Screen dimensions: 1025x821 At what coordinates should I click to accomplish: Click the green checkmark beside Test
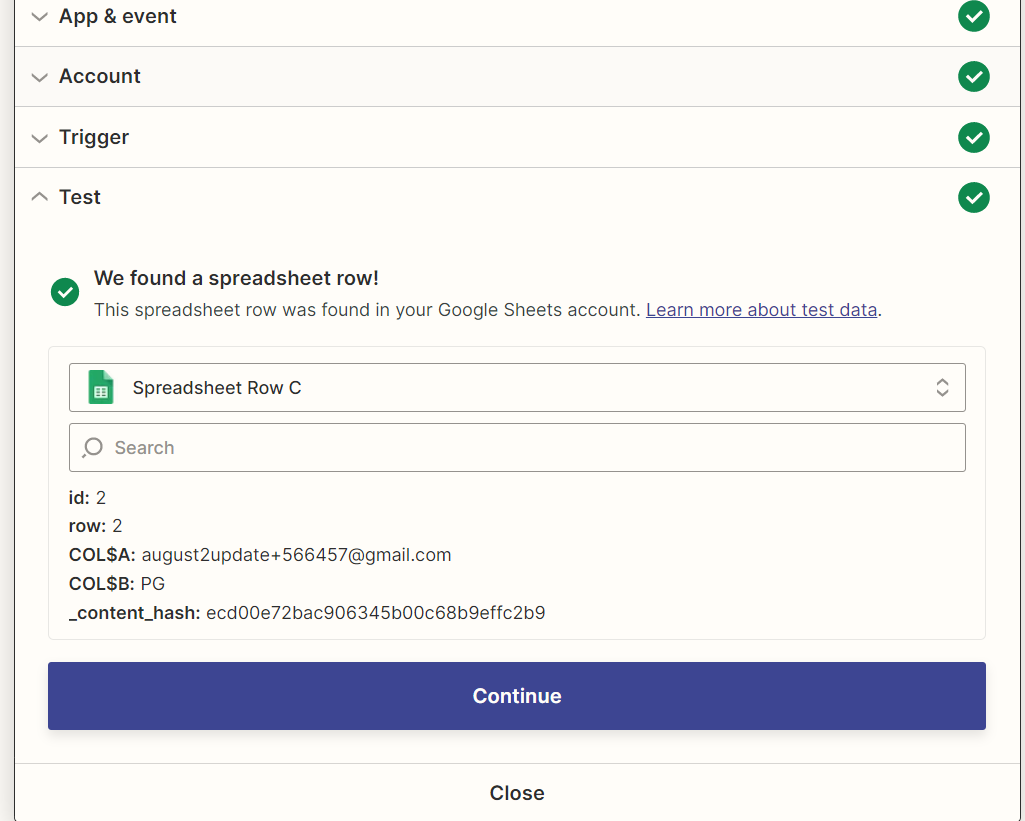pos(973,197)
